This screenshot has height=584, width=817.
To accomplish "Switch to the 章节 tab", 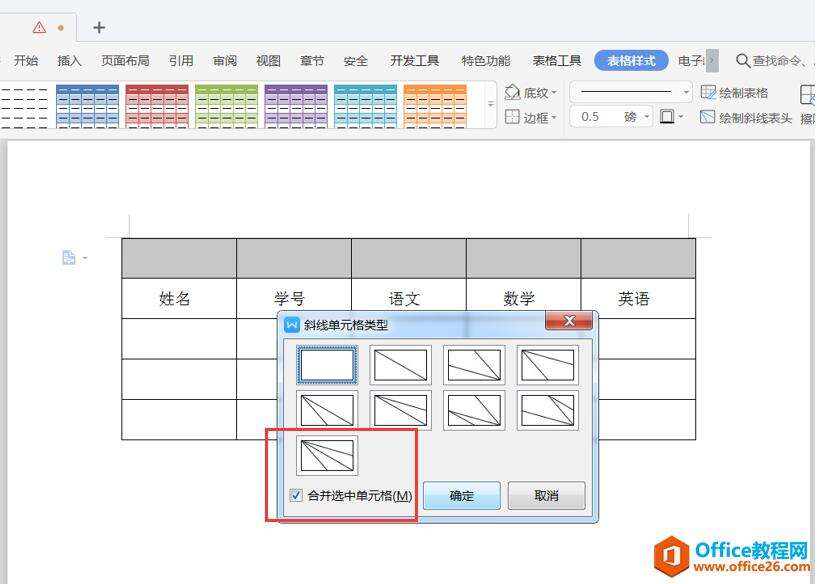I will pyautogui.click(x=312, y=60).
